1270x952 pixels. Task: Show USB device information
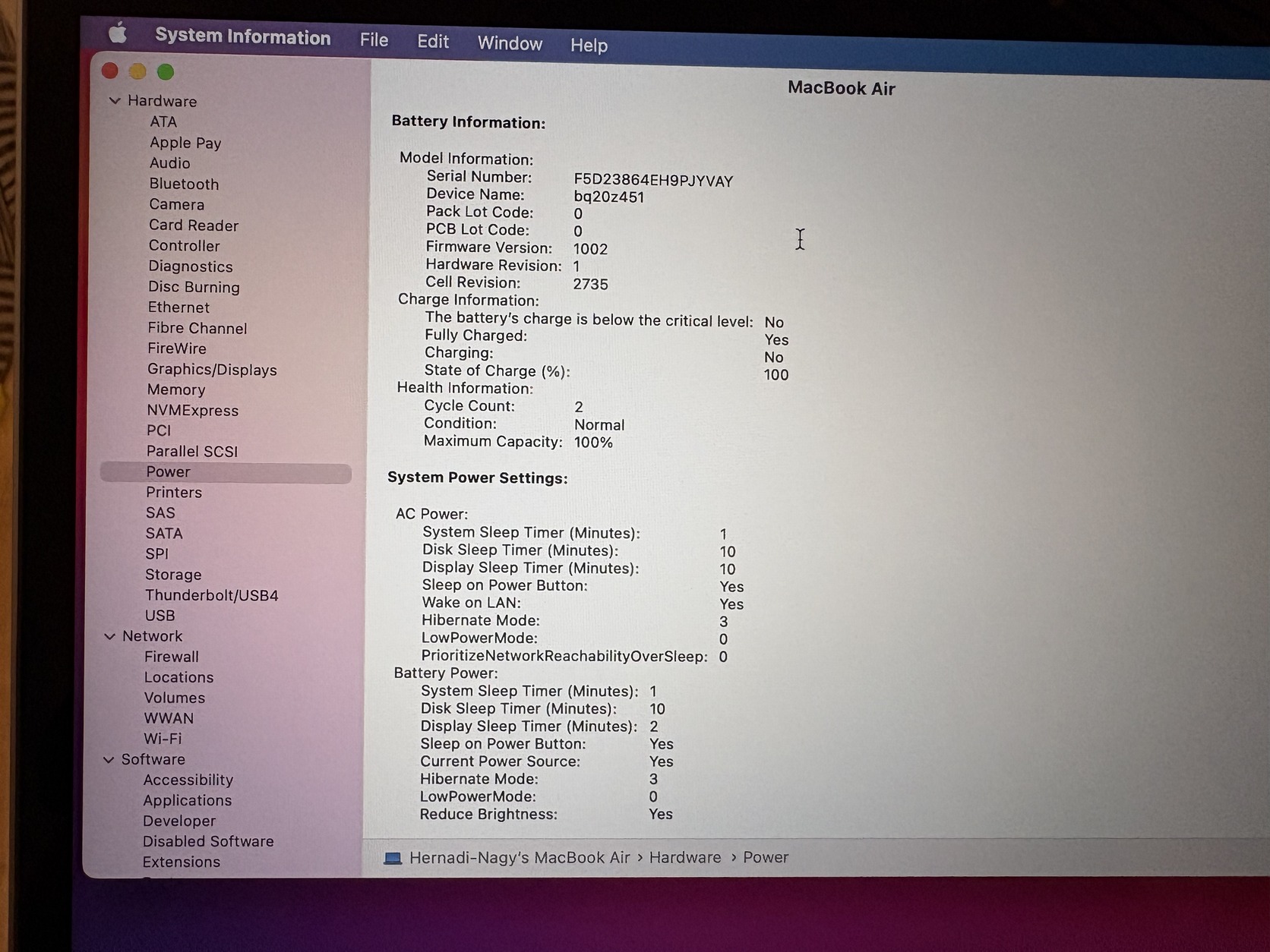(160, 616)
